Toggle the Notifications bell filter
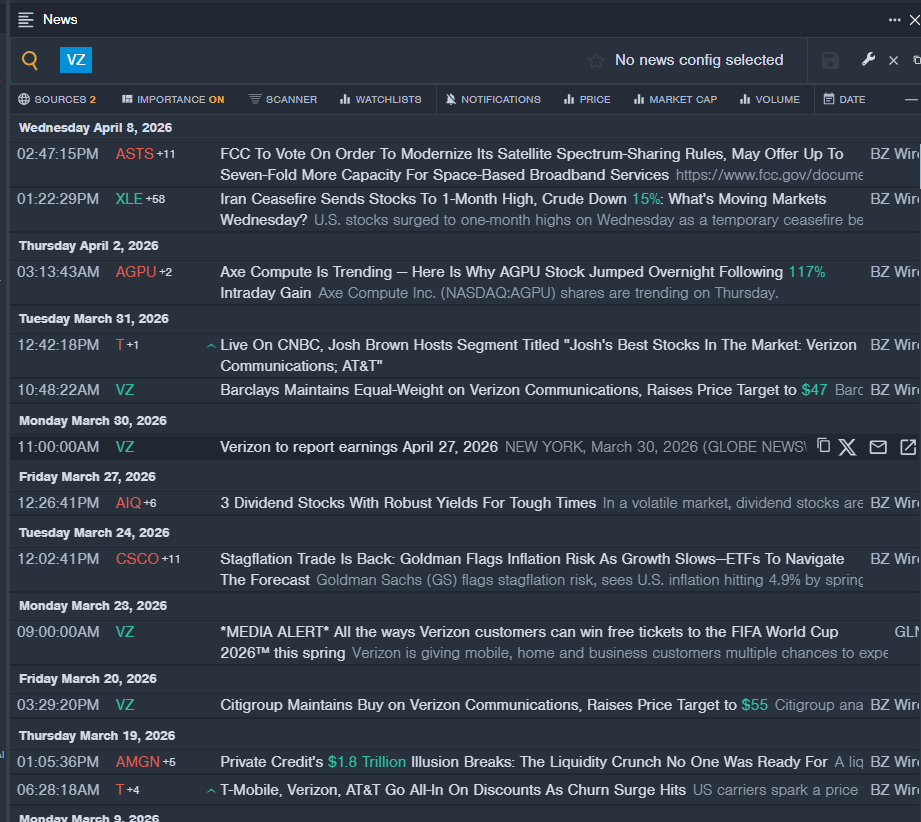This screenshot has height=822, width=921. tap(493, 99)
